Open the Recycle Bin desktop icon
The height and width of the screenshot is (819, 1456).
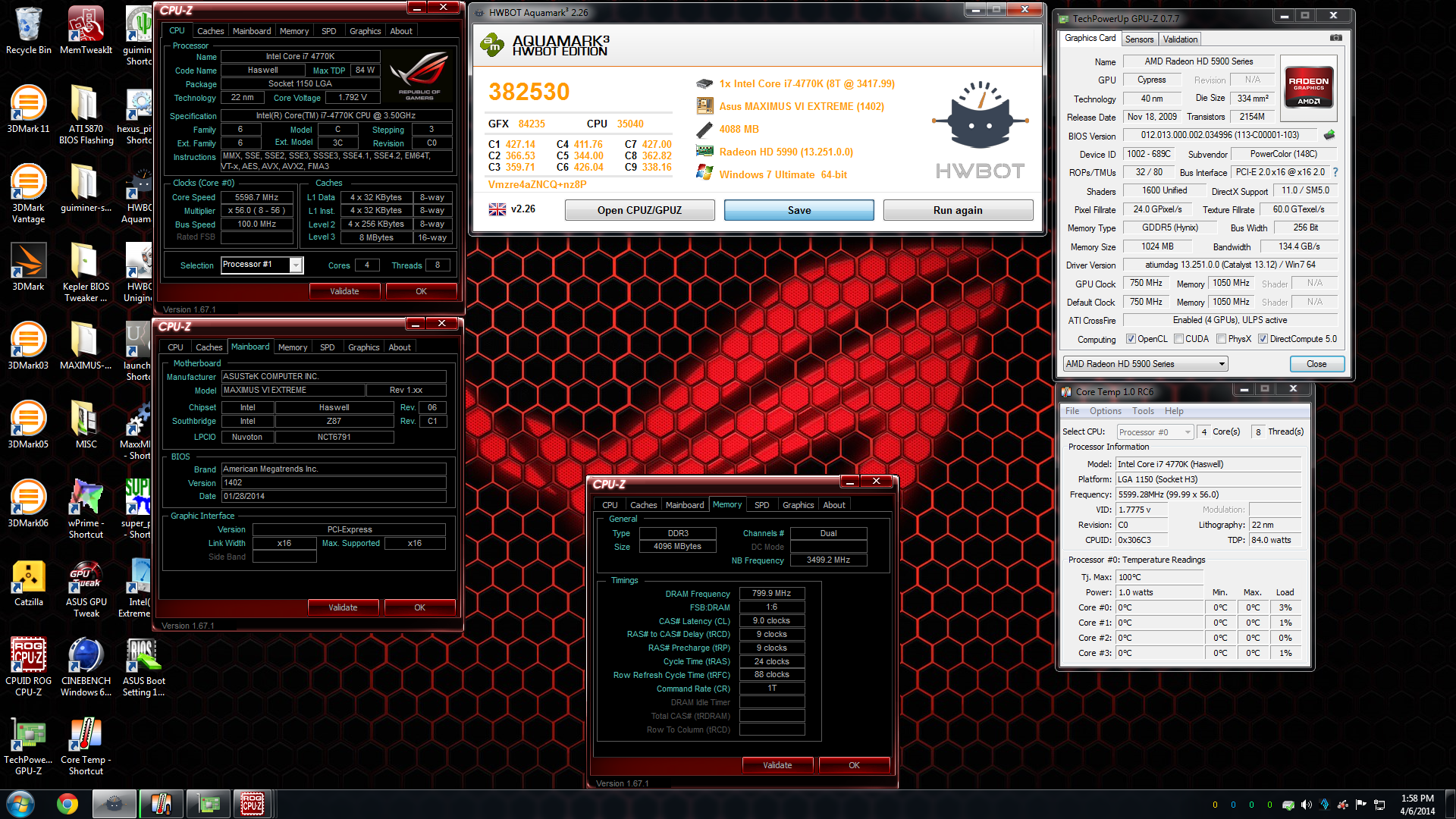tap(29, 30)
